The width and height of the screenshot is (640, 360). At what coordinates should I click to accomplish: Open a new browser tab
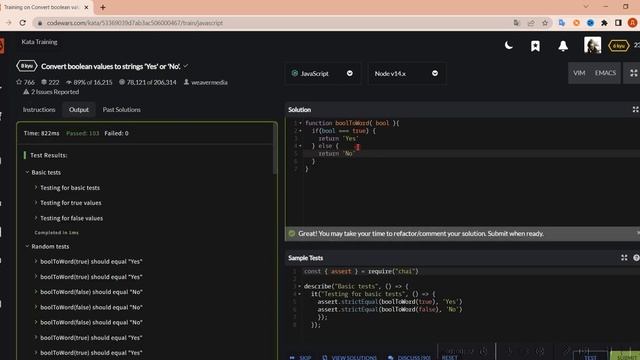[103, 7]
